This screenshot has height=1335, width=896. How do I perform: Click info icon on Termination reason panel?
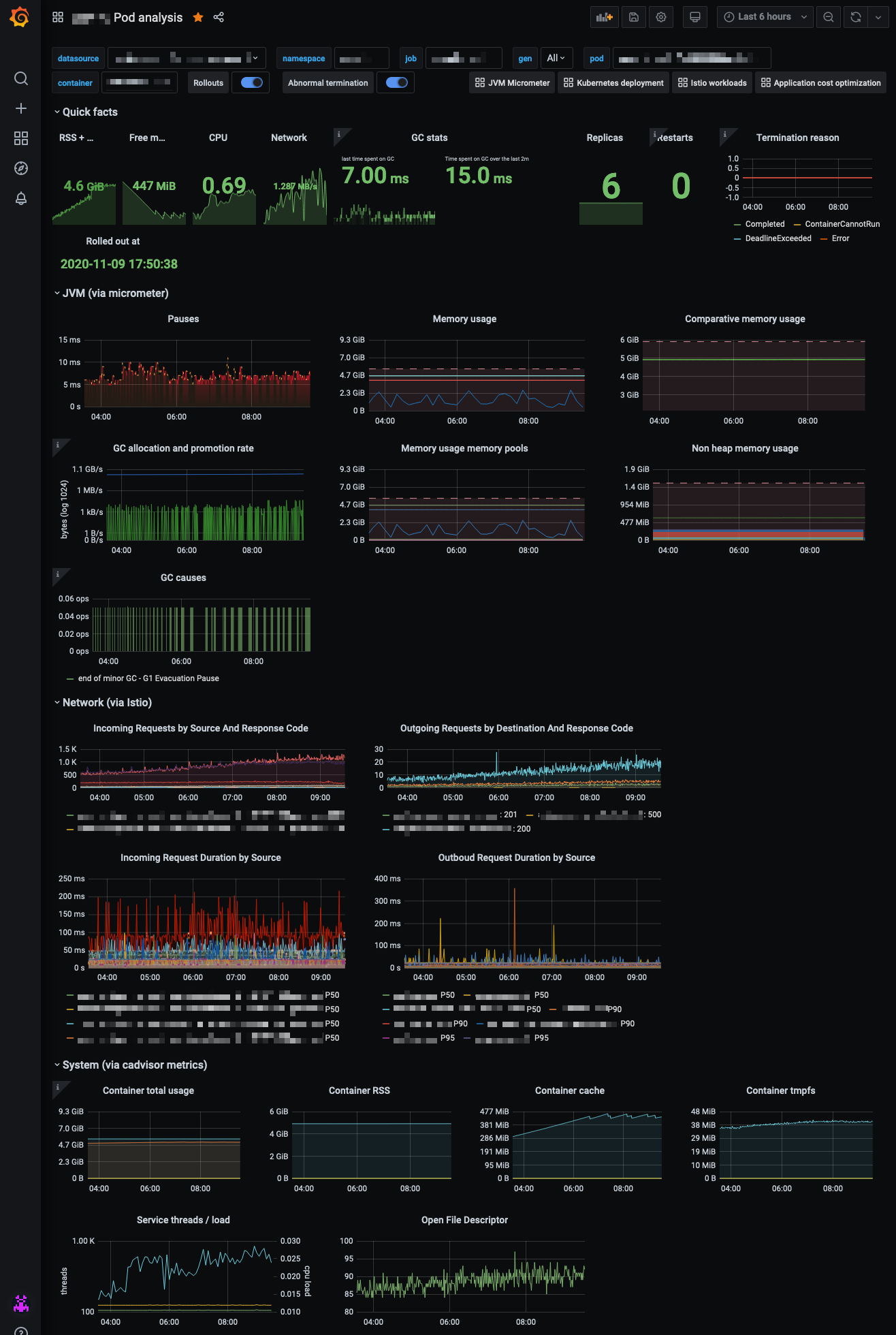724,134
